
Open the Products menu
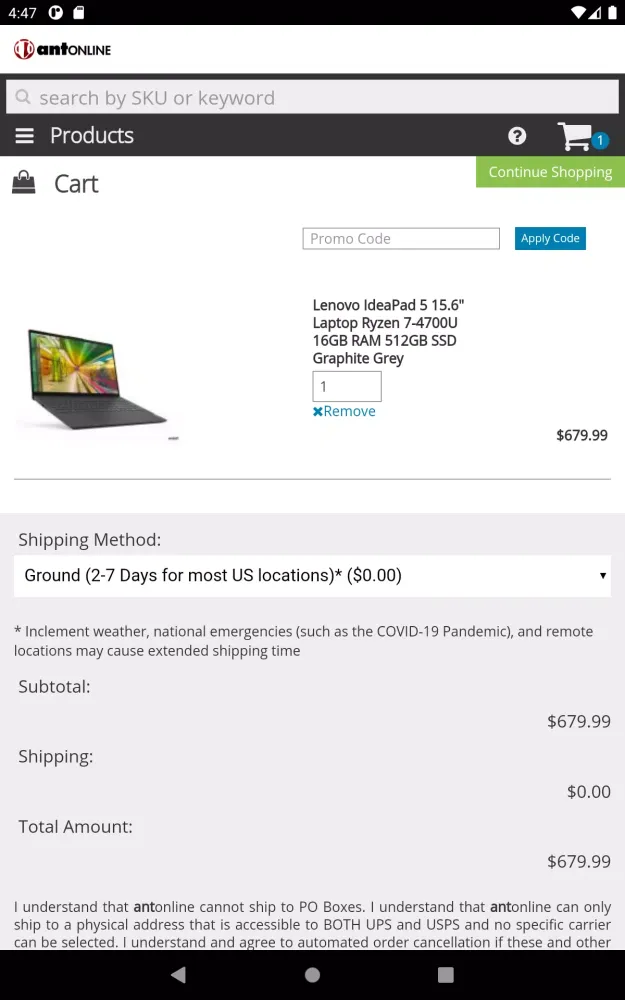pos(92,135)
